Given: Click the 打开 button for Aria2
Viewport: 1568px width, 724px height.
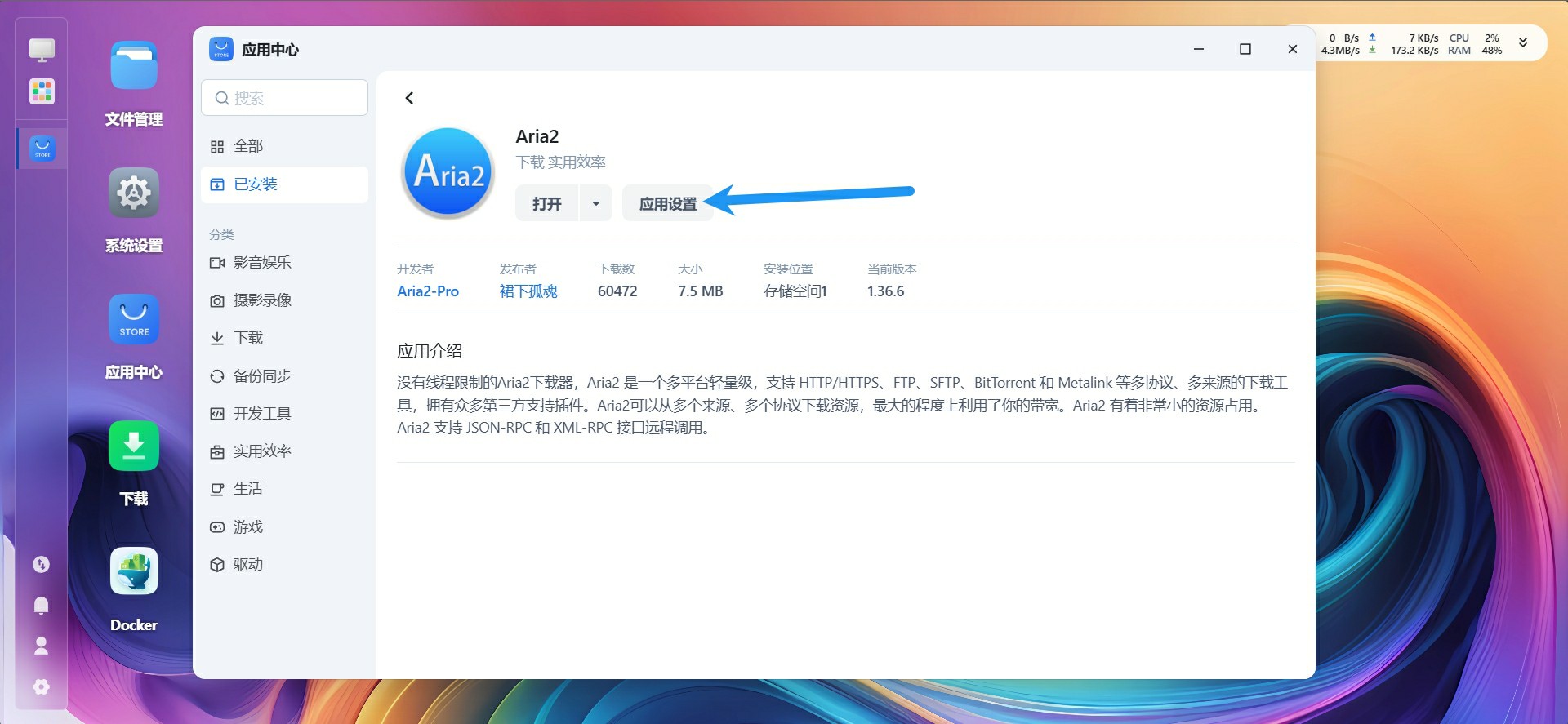Looking at the screenshot, I should (546, 204).
